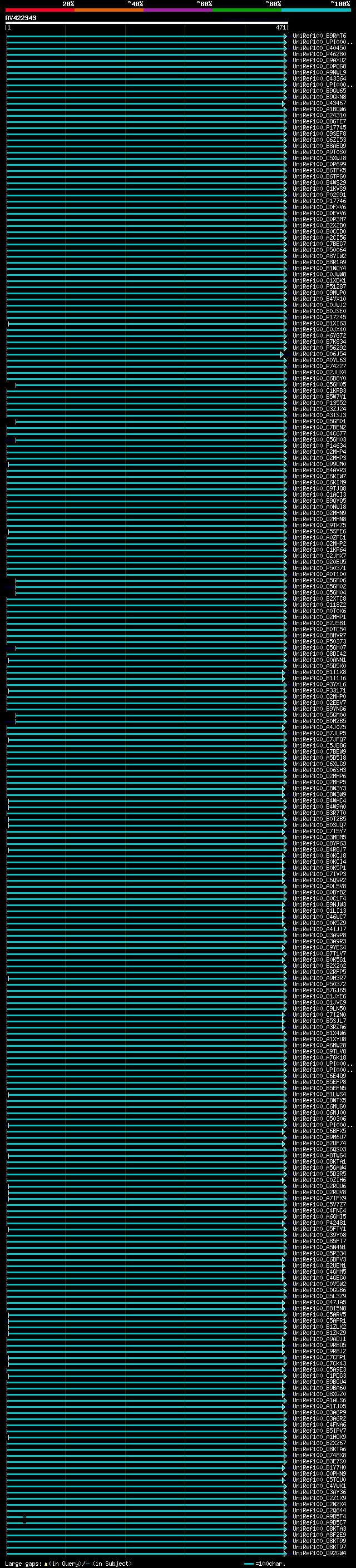Image resolution: width=356 pixels, height=1568 pixels.
Task: Click the red 20% identity legend bar
Action: (x=39, y=10)
